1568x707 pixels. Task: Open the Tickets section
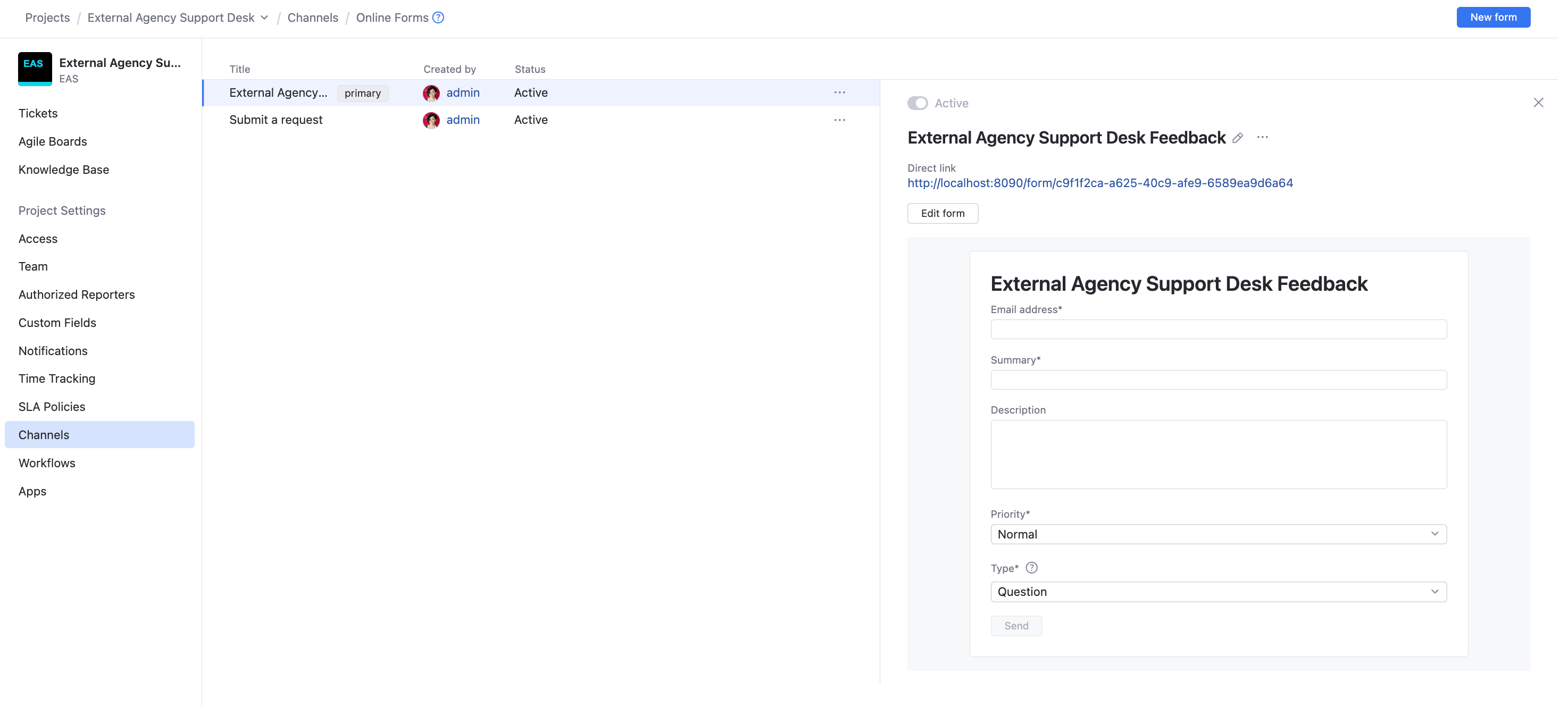[x=38, y=113]
